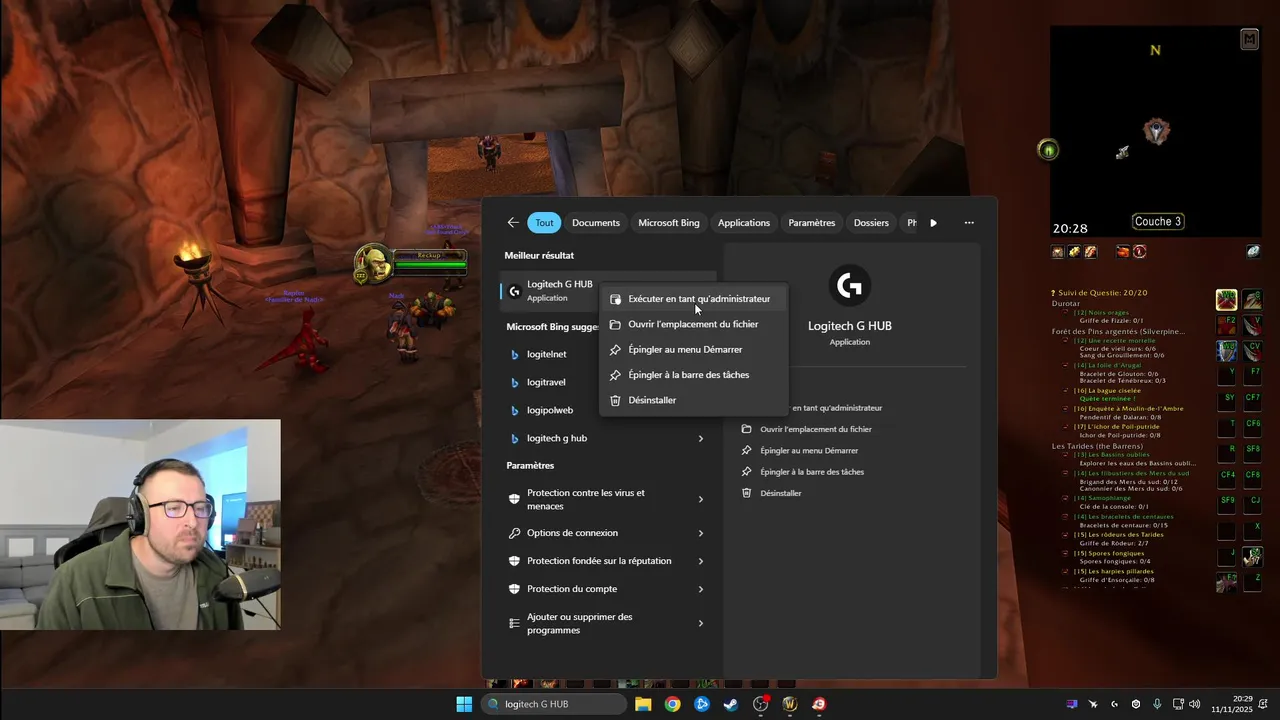Switch to the Documents search tab
1280x720 pixels.
pos(596,223)
